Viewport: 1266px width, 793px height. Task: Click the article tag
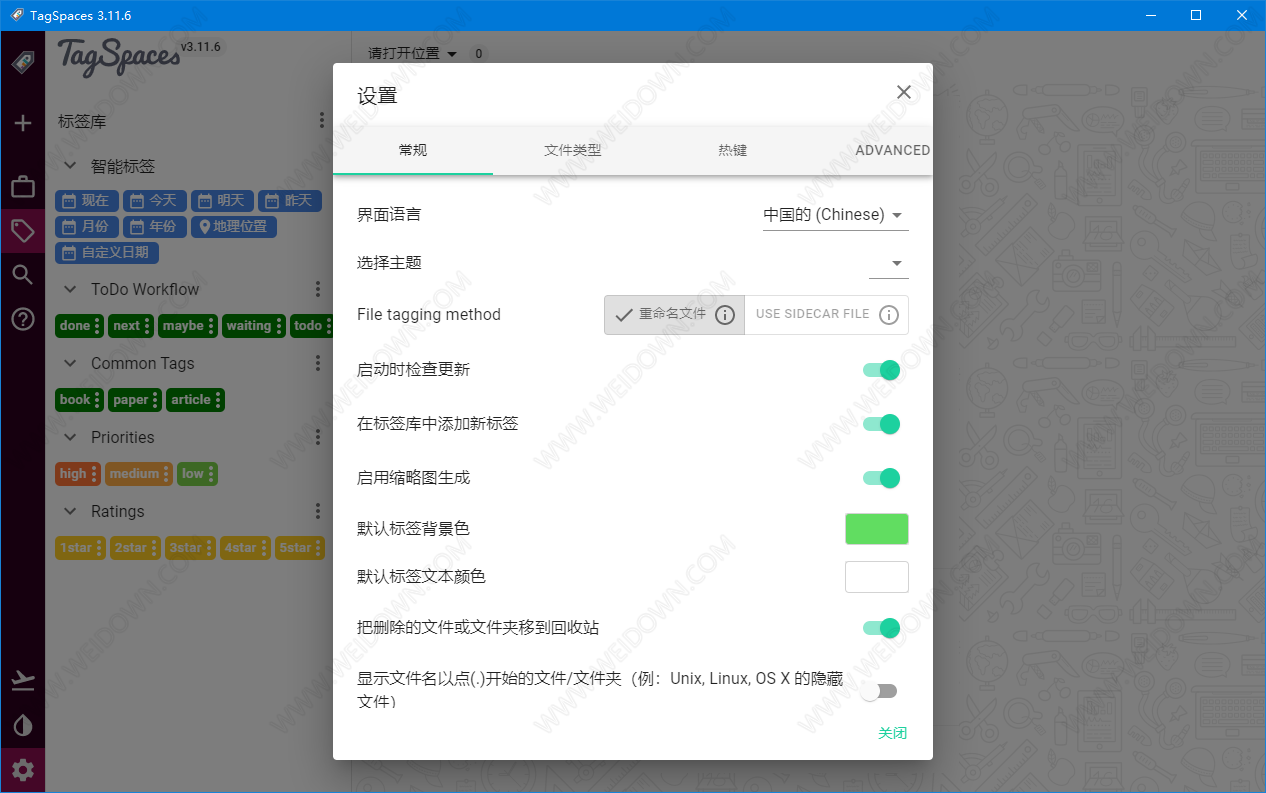[x=195, y=400]
